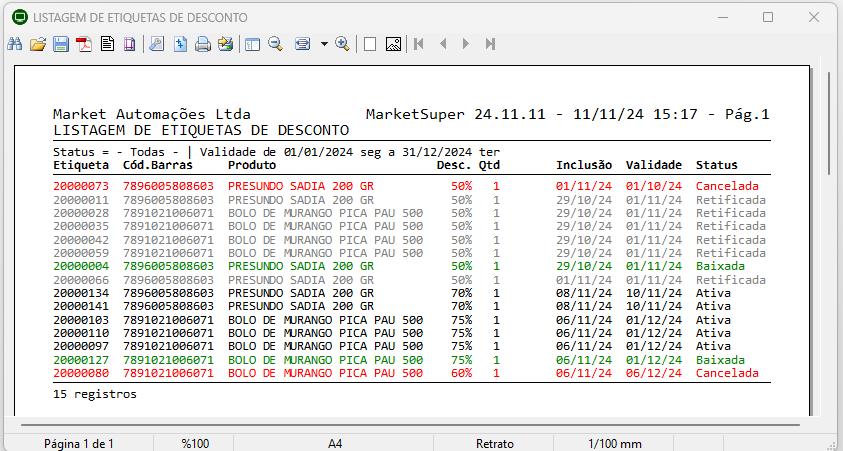Toggle the page layout view icon
This screenshot has width=843, height=451.
(x=252, y=44)
